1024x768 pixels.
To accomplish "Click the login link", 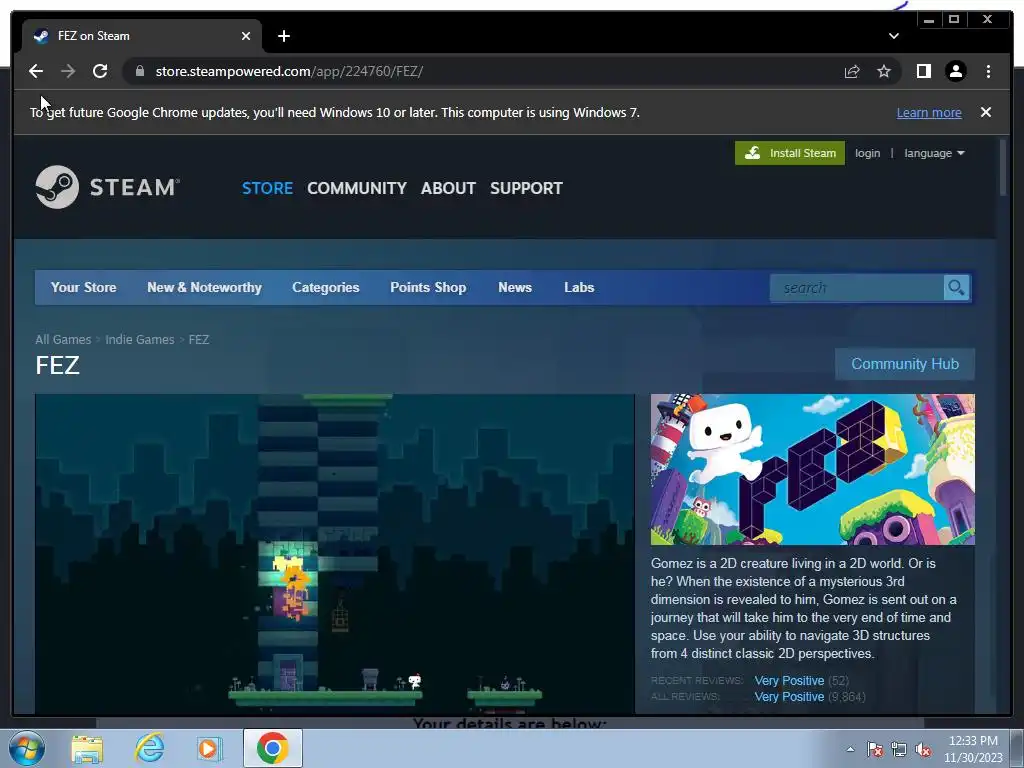I will coord(867,153).
